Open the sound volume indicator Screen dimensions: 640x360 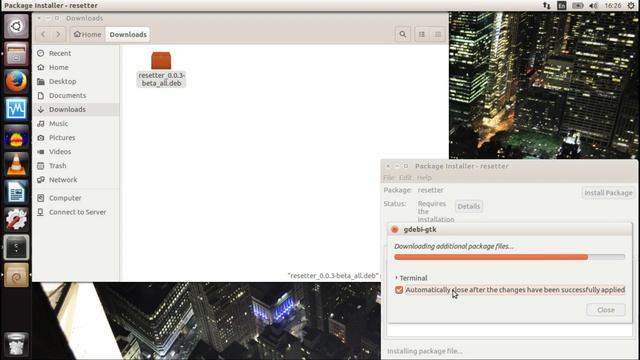pos(593,6)
